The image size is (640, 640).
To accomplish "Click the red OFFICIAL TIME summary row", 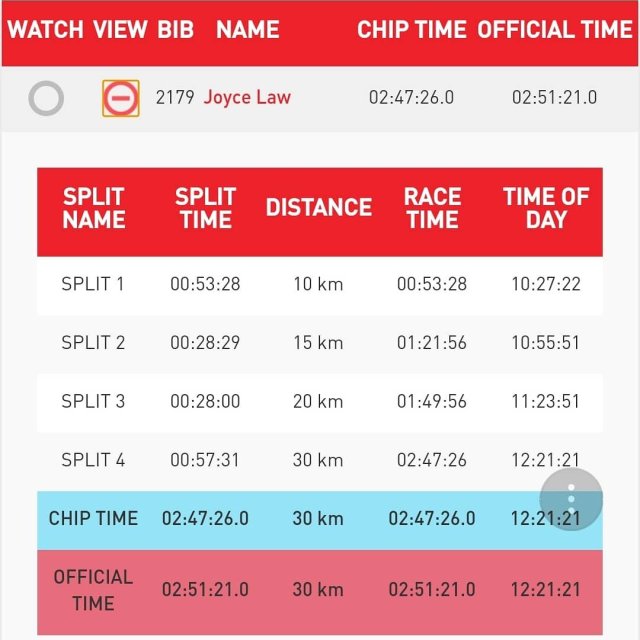I will coord(320,590).
